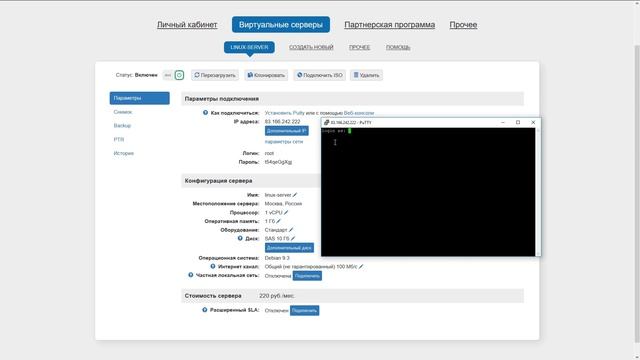640x360 pixels.
Task: Click help icon beside Интернет канал
Action: [x=213, y=267]
